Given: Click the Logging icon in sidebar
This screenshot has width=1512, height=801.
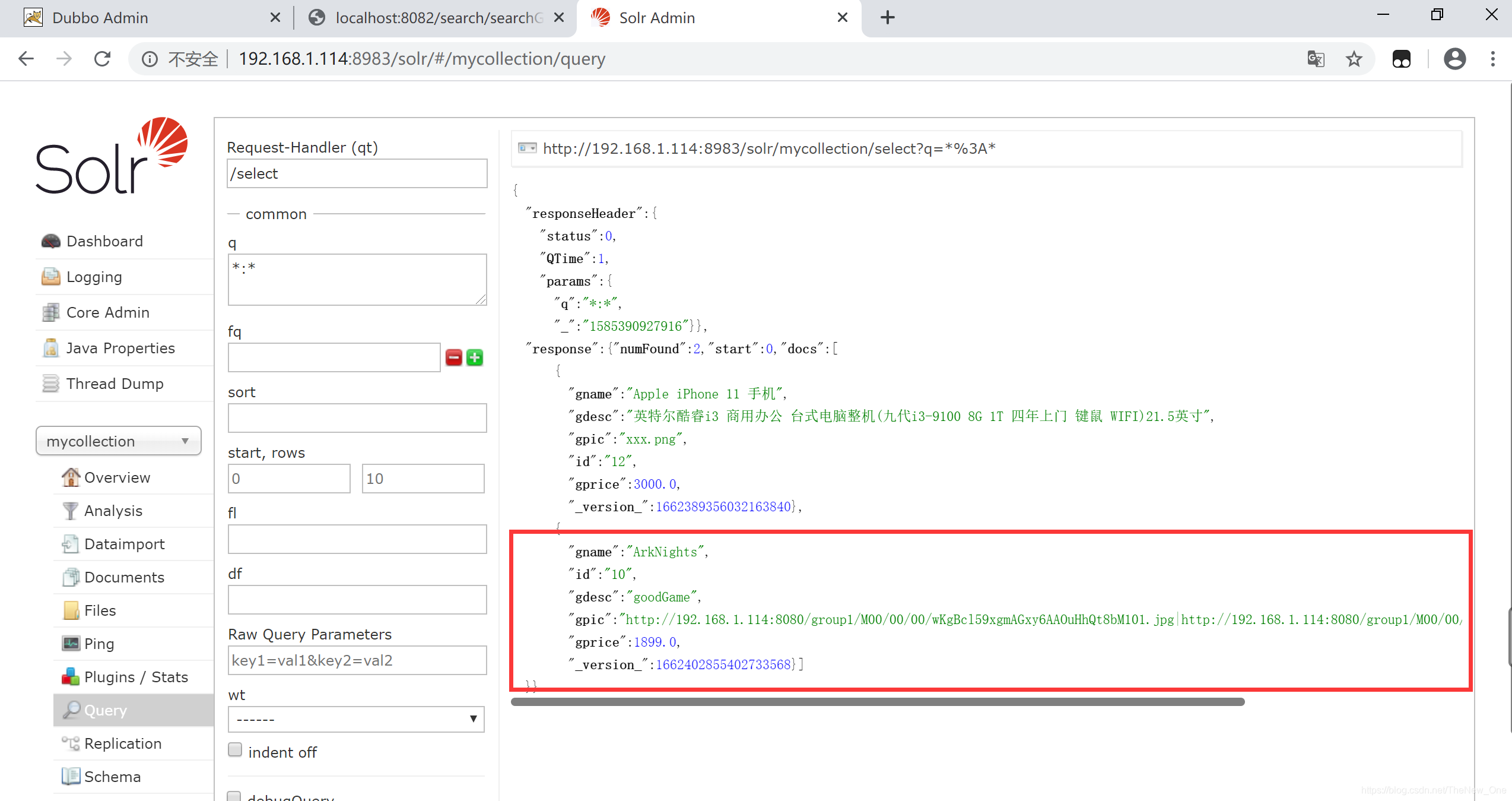Looking at the screenshot, I should pos(50,276).
